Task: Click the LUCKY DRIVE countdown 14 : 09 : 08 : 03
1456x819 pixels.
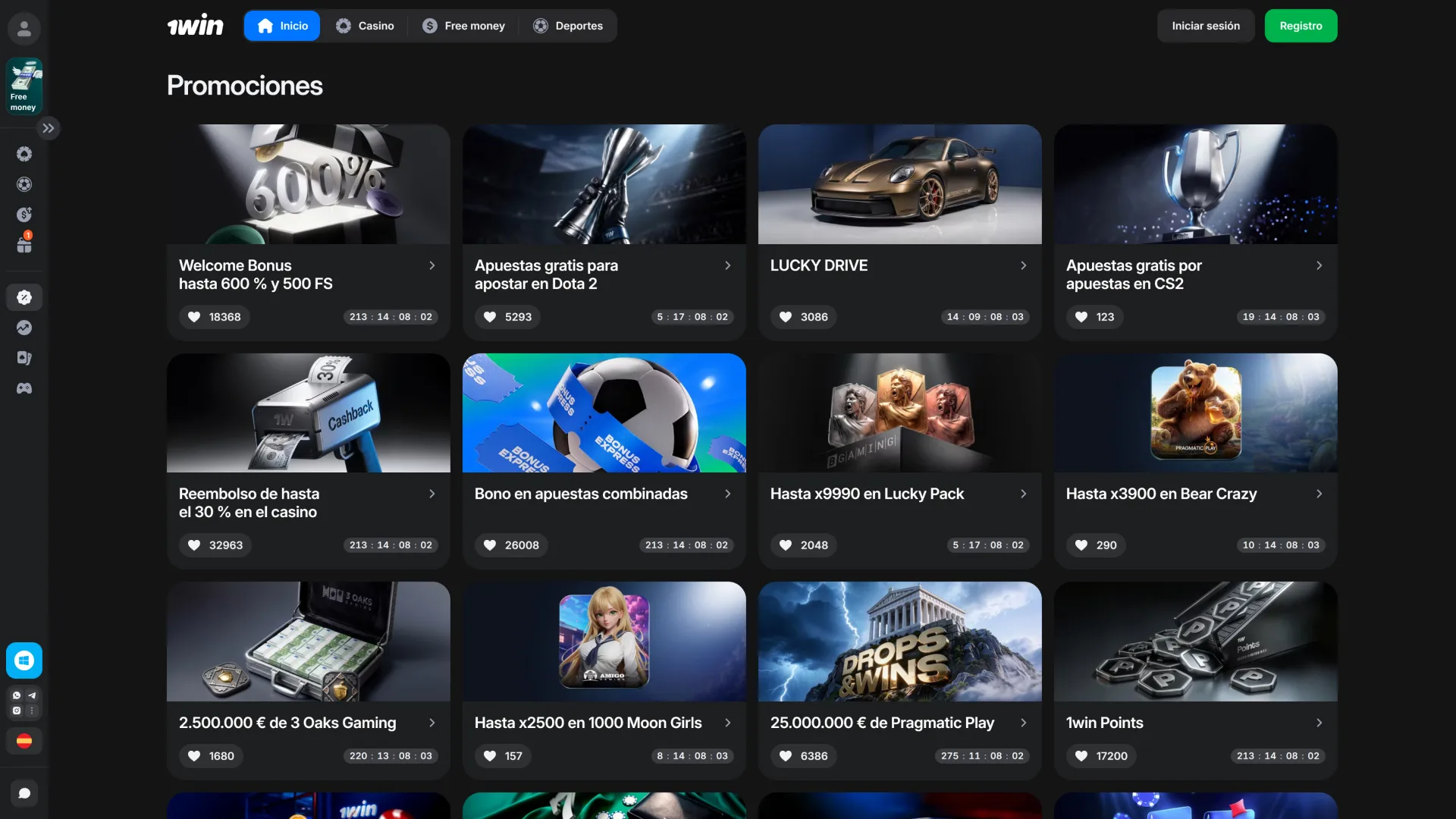Action: (x=985, y=317)
